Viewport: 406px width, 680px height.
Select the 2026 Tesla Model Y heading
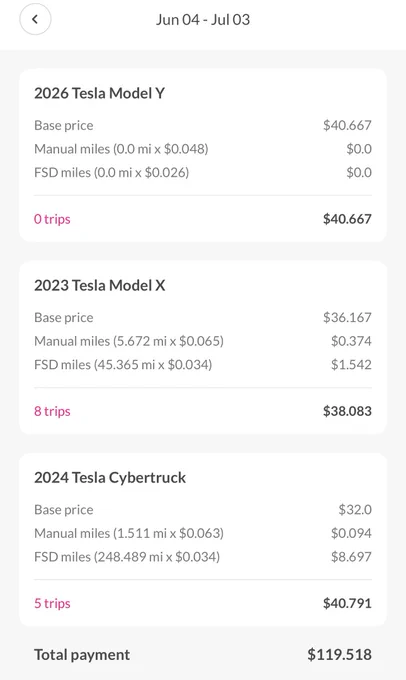[99, 93]
